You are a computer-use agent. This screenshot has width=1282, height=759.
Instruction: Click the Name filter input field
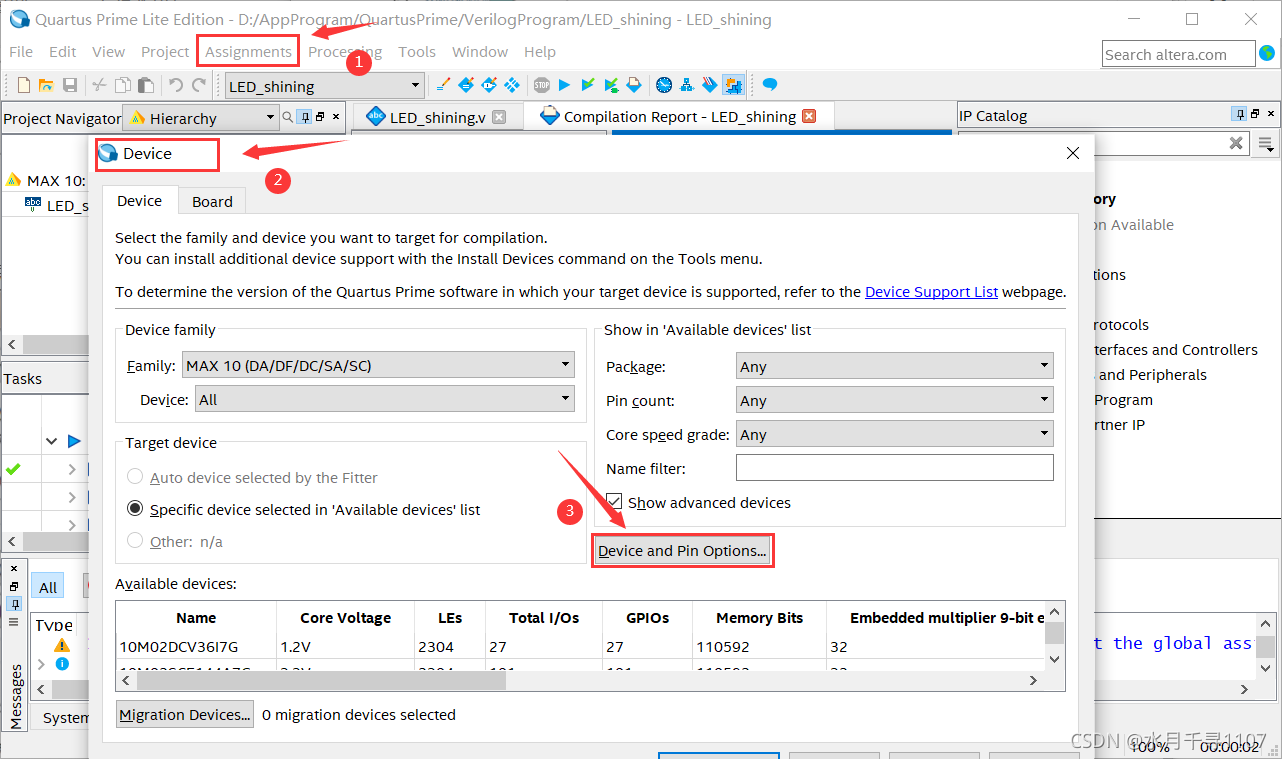[894, 468]
